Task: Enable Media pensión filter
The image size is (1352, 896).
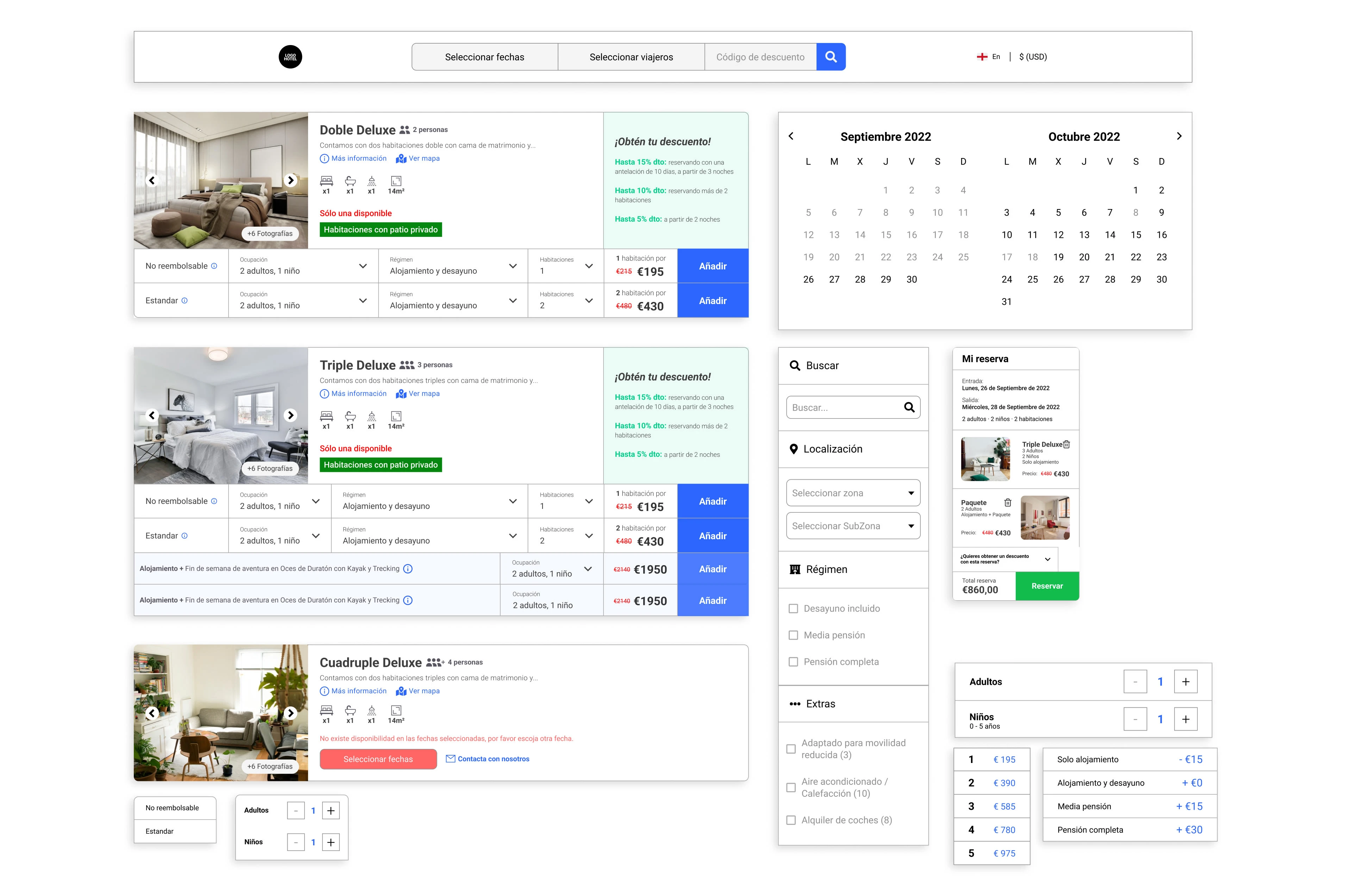Action: point(793,636)
